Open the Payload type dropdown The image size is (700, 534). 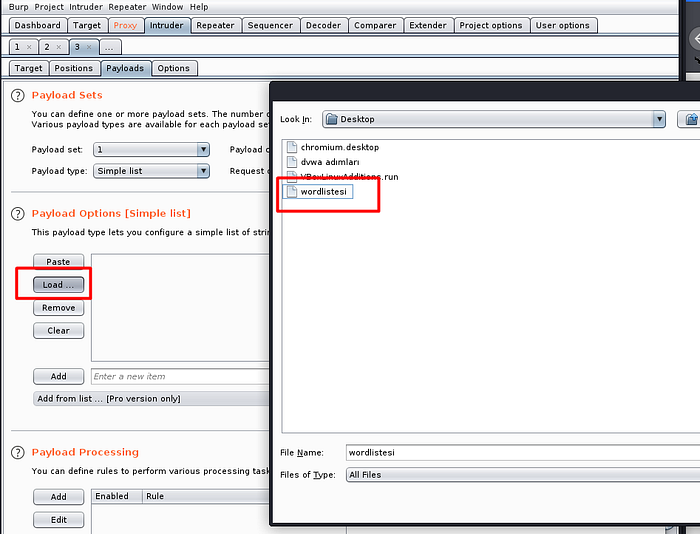point(151,171)
